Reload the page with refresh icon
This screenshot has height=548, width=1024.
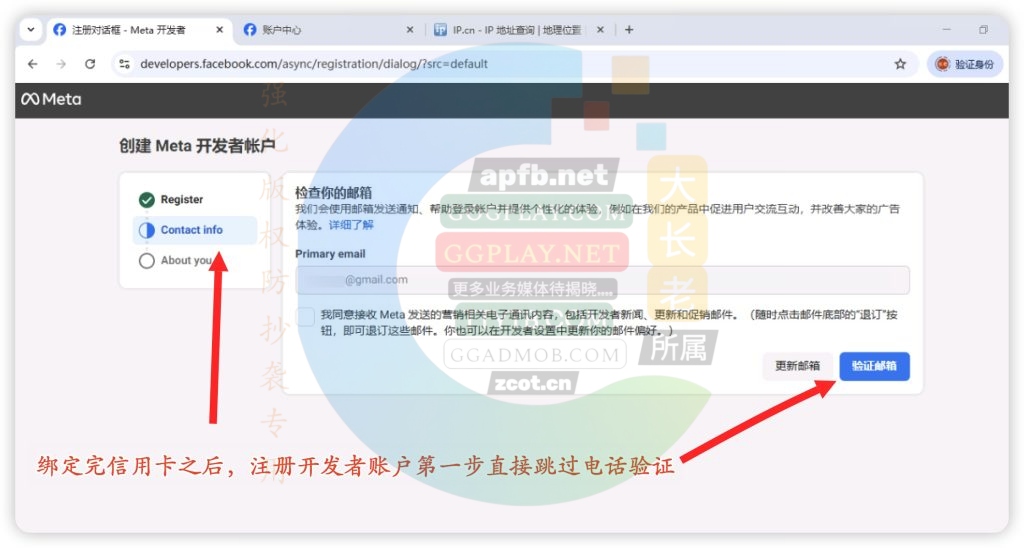[90, 64]
